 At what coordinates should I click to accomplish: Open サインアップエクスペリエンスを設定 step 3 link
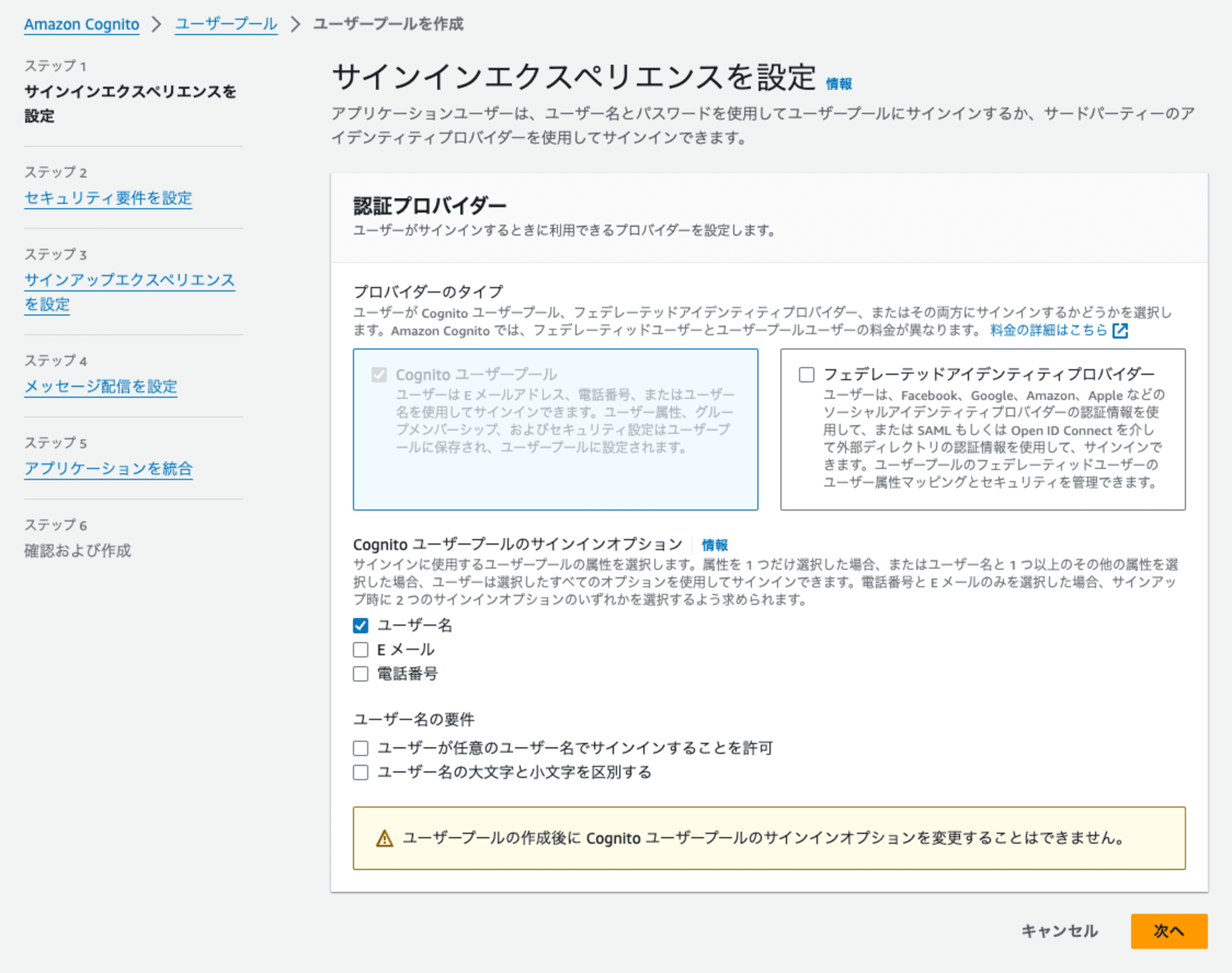pyautogui.click(x=129, y=292)
